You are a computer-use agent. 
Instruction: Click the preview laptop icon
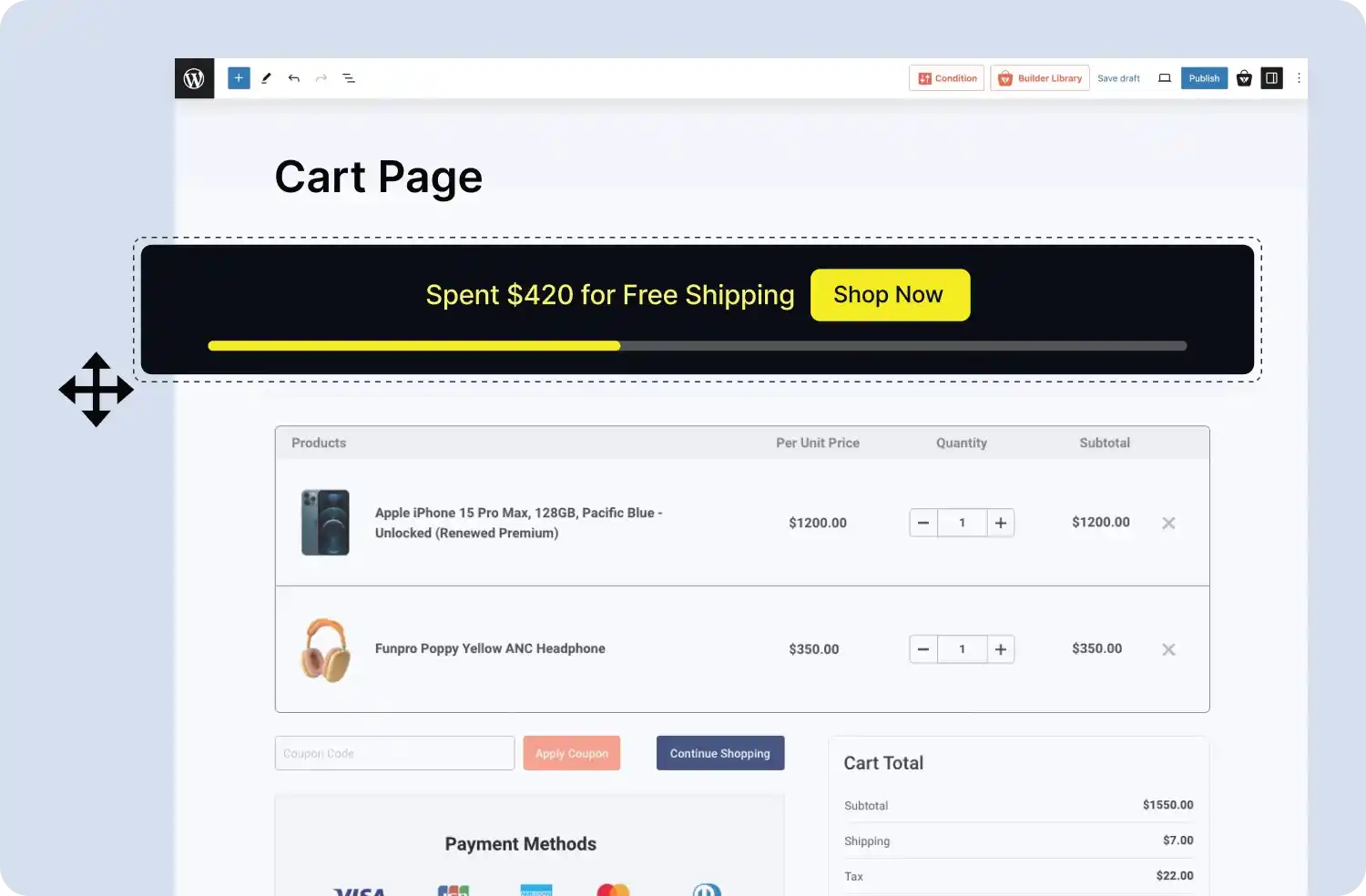coord(1164,77)
